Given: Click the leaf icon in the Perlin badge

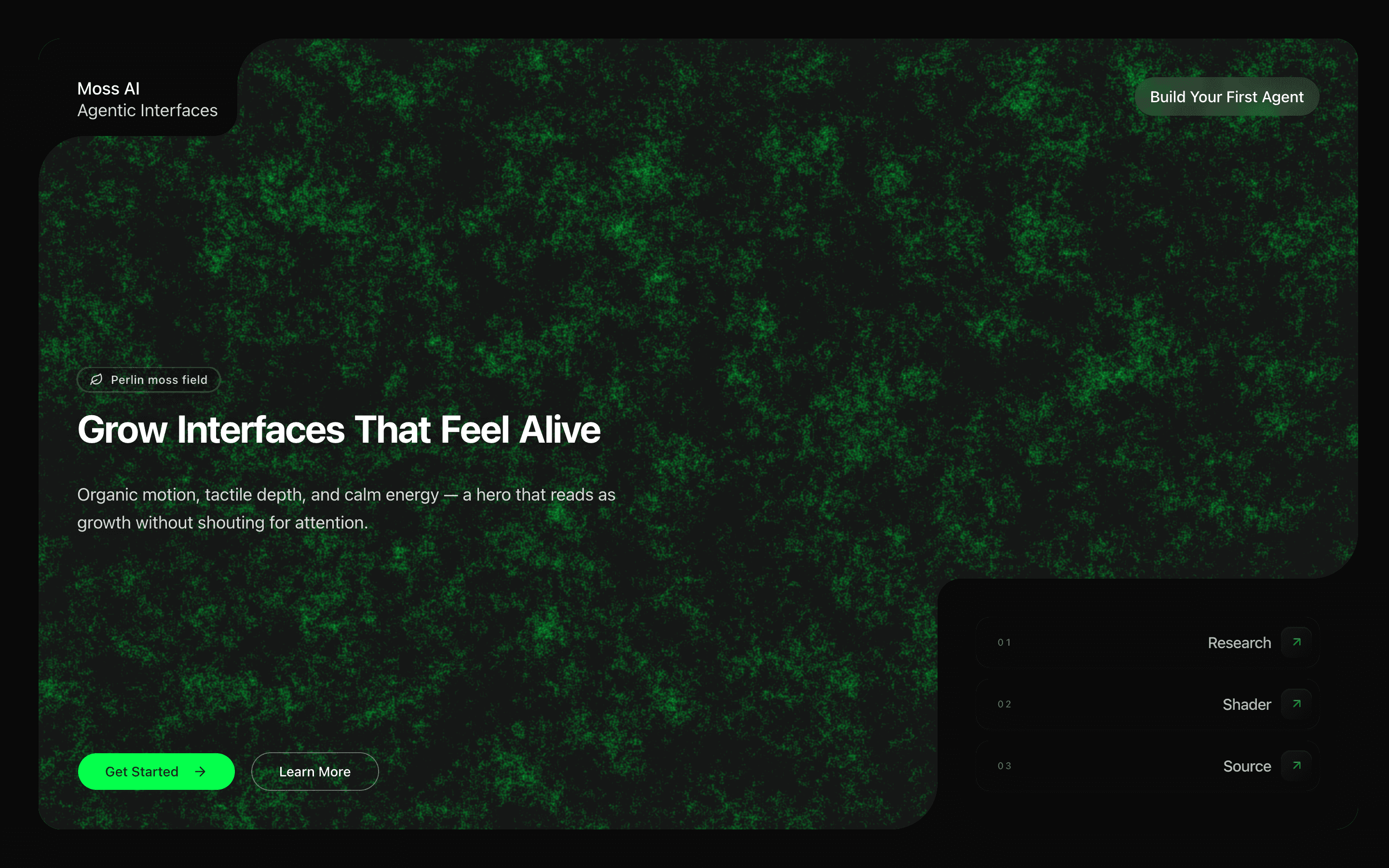Looking at the screenshot, I should tap(96, 380).
